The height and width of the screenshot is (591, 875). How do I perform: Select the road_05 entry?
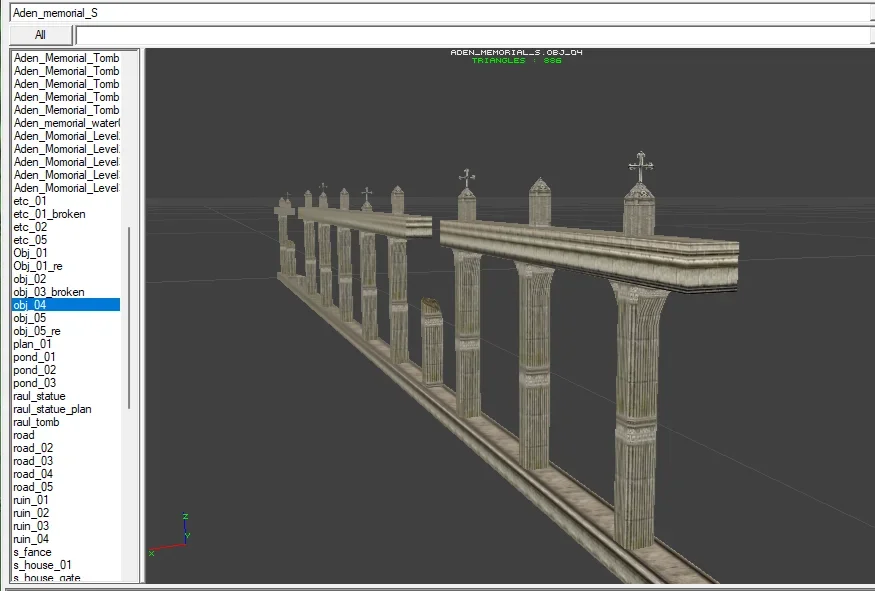(66, 487)
